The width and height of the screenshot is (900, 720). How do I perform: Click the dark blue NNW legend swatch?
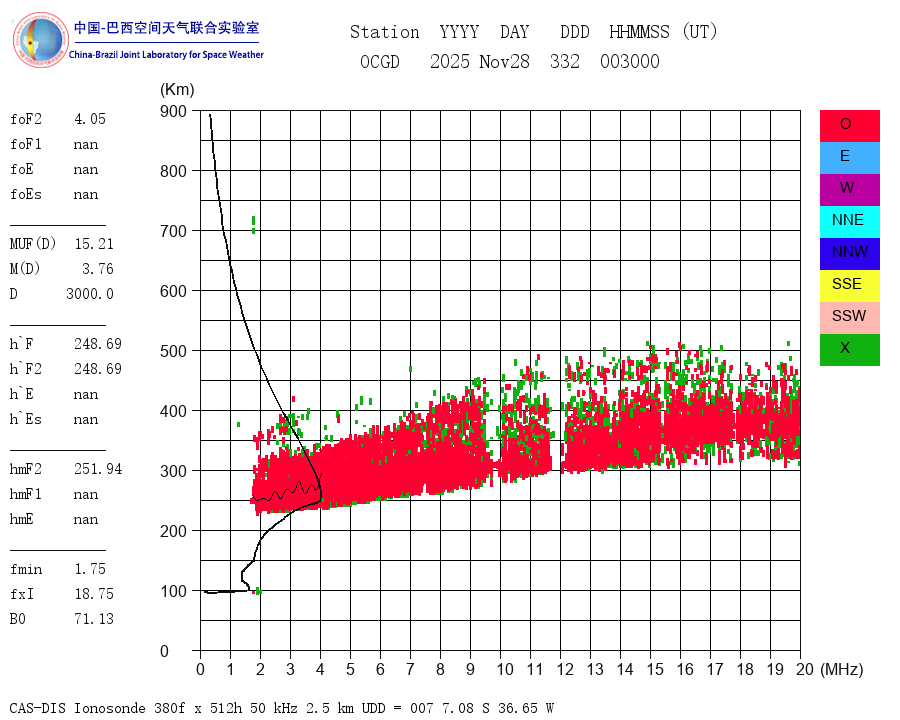click(x=849, y=254)
